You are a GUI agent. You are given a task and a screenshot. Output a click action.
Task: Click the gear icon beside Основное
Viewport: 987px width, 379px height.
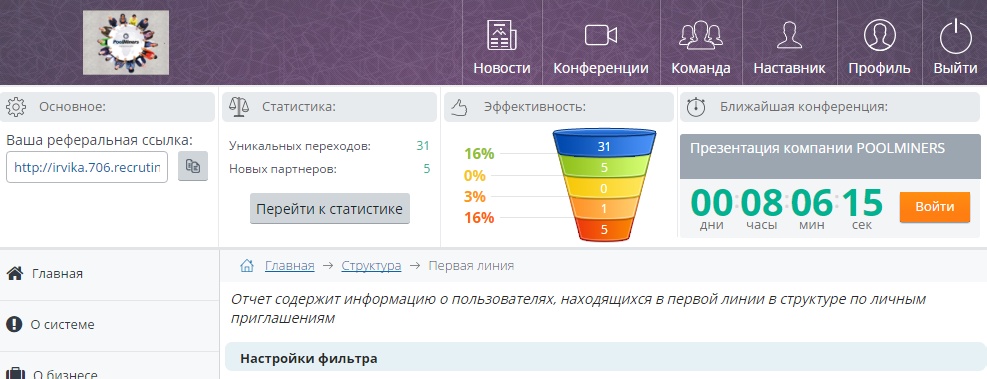click(x=16, y=107)
